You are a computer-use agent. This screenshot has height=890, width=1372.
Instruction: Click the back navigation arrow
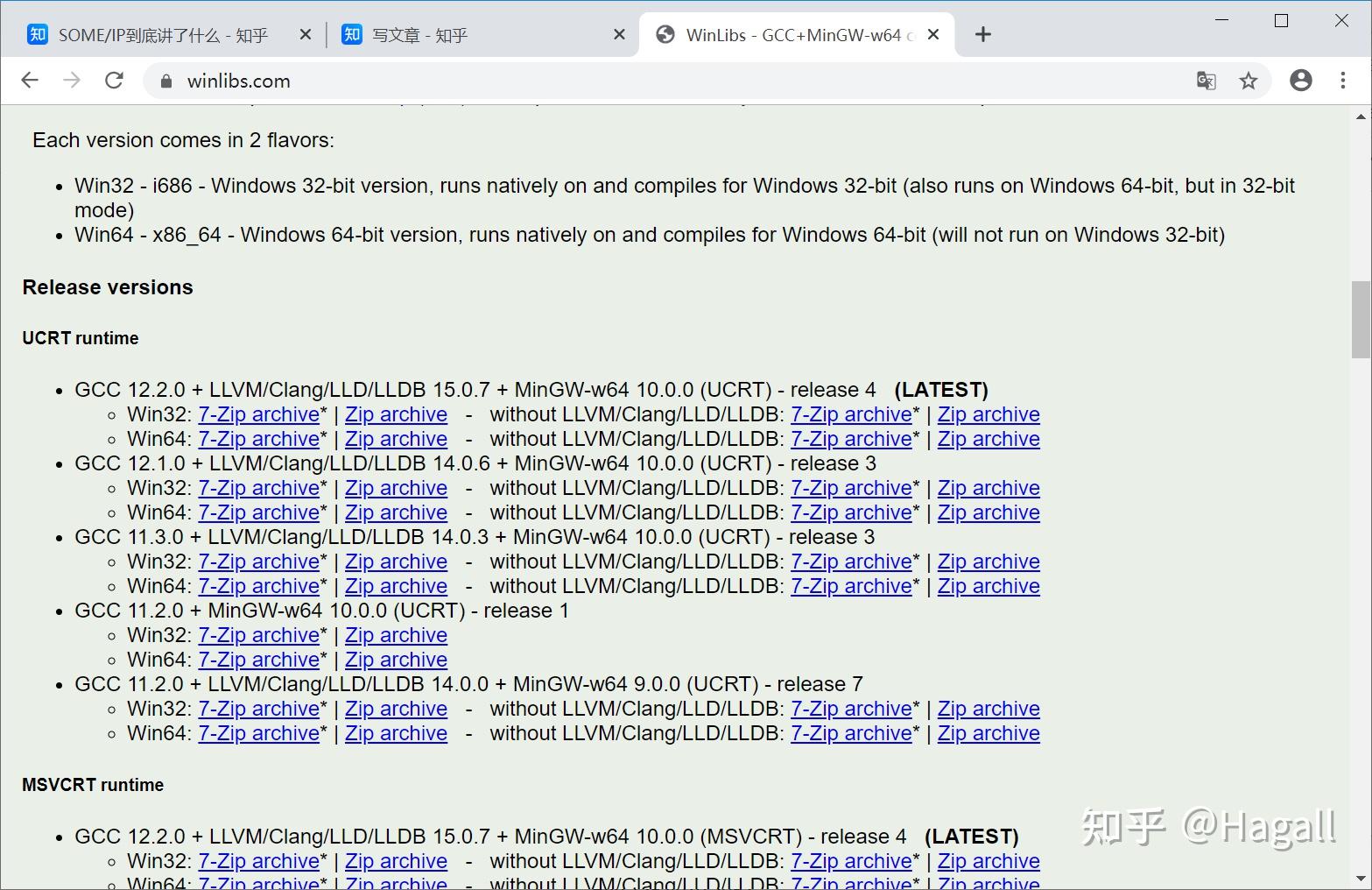(x=30, y=80)
